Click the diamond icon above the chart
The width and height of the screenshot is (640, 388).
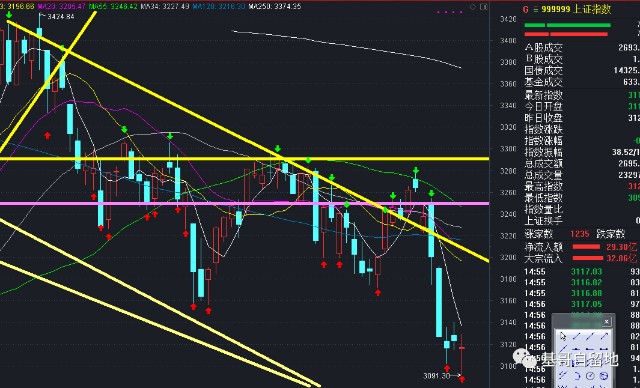[x=473, y=7]
